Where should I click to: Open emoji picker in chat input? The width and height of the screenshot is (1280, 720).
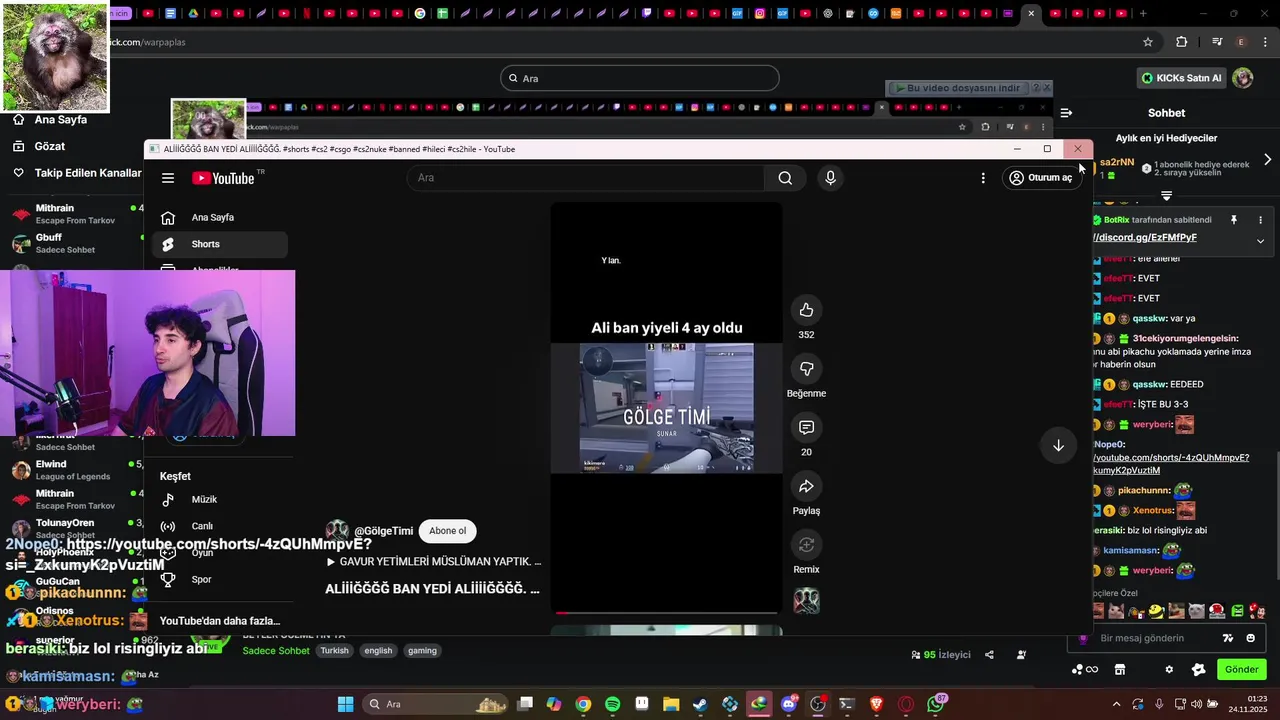(x=1251, y=638)
